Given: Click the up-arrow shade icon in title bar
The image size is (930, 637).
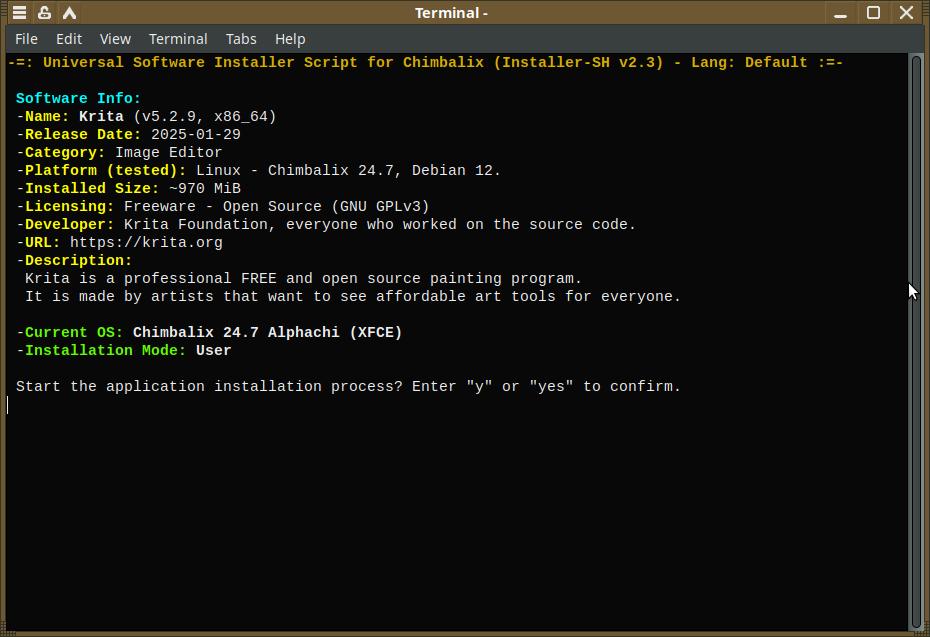Looking at the screenshot, I should (x=69, y=13).
